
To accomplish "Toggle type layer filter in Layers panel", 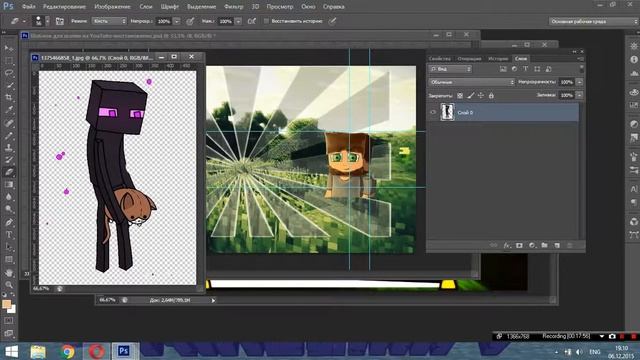I will (x=526, y=69).
